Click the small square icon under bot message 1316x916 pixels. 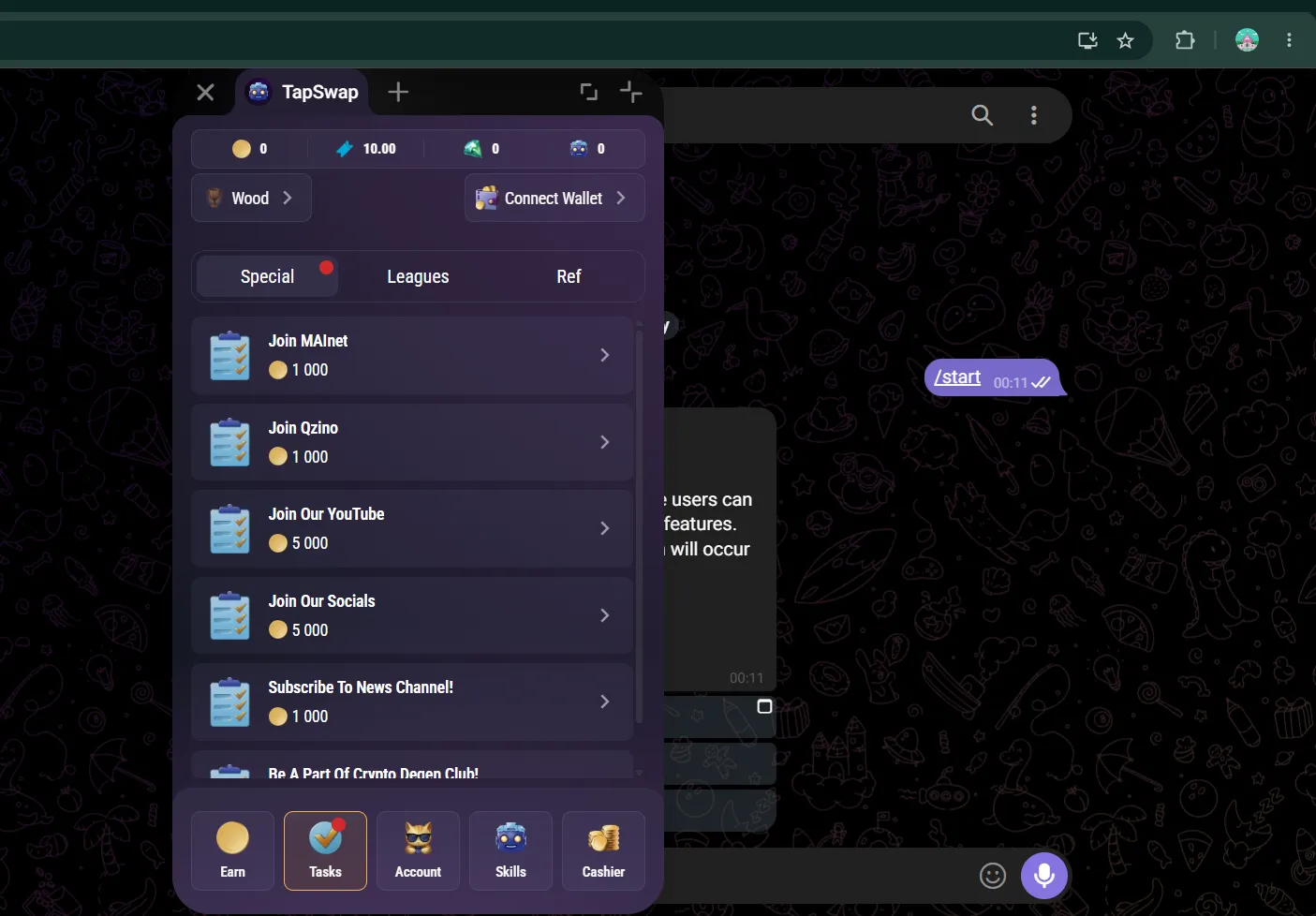click(x=764, y=706)
